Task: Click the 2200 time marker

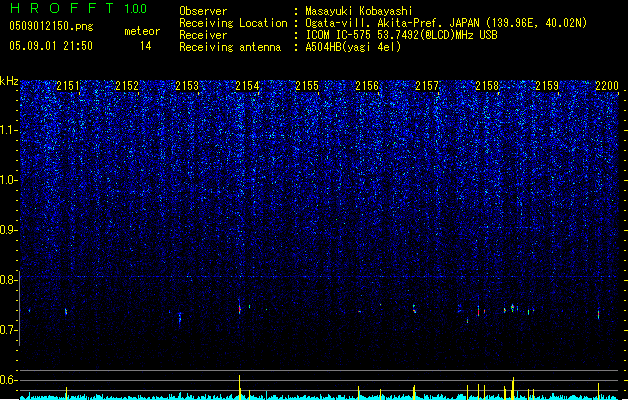Action: click(607, 86)
